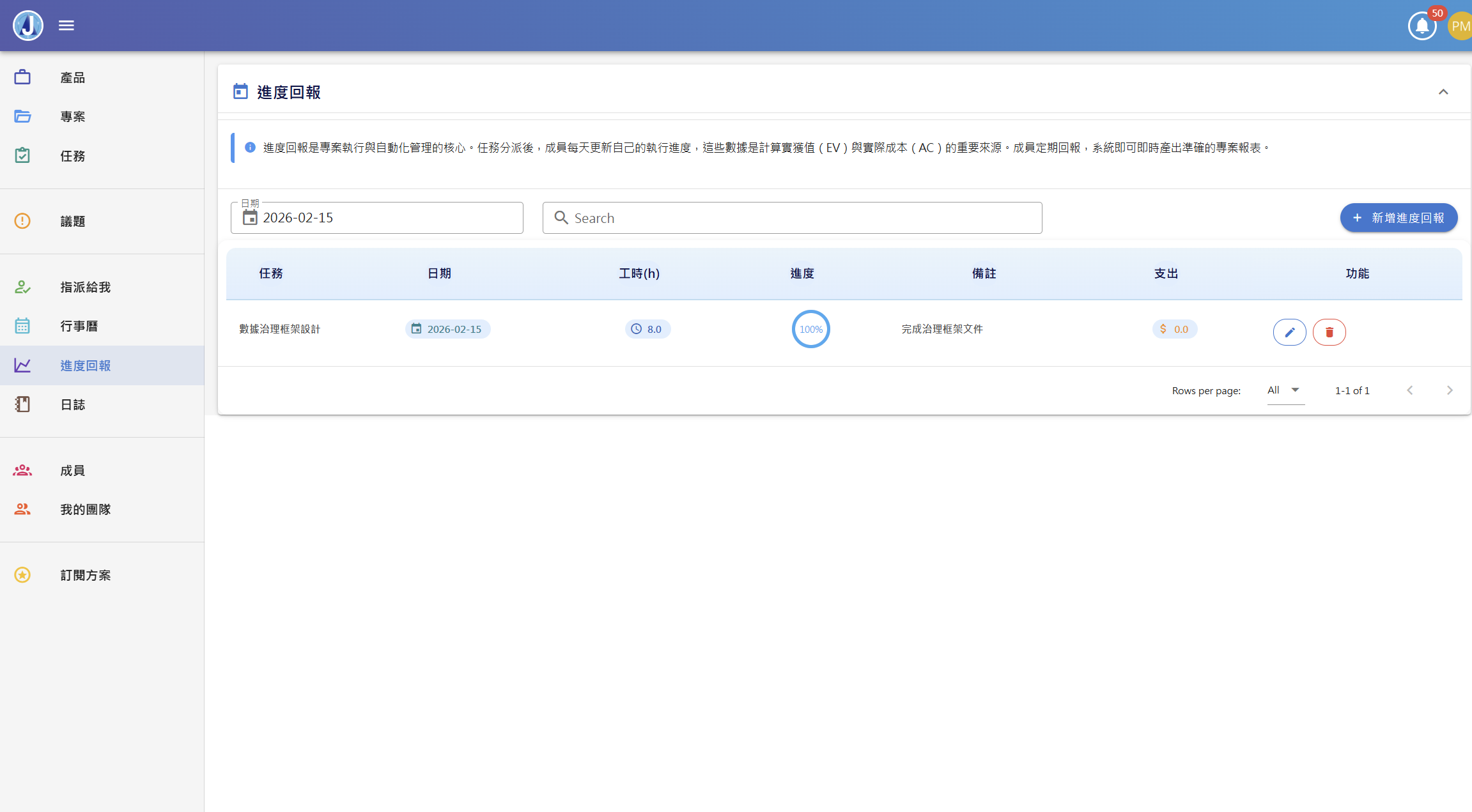Click the calendar icon in date field
The width and height of the screenshot is (1472, 812).
pos(250,218)
